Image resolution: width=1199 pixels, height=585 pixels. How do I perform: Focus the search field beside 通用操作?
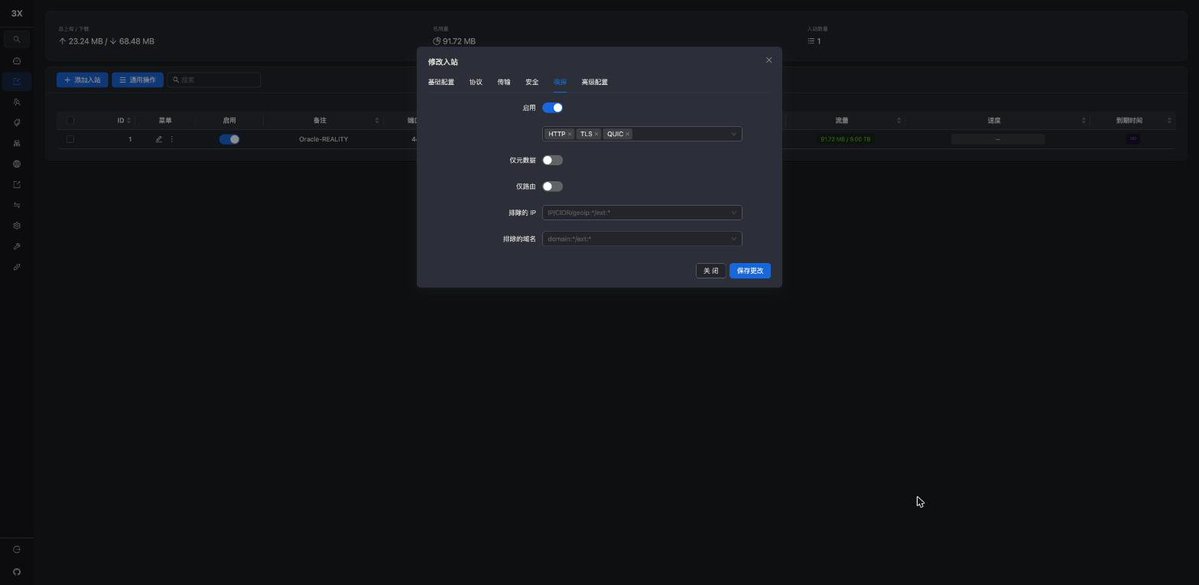[x=214, y=80]
